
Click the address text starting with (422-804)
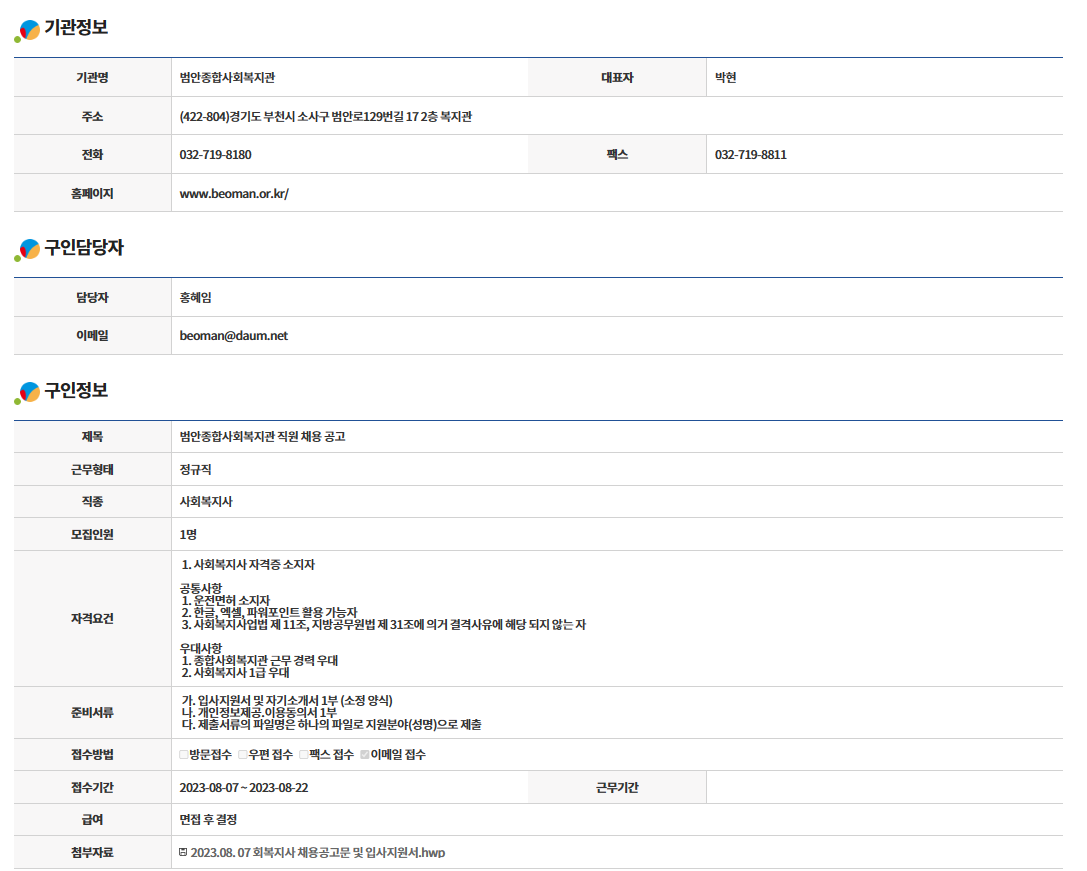pos(325,117)
